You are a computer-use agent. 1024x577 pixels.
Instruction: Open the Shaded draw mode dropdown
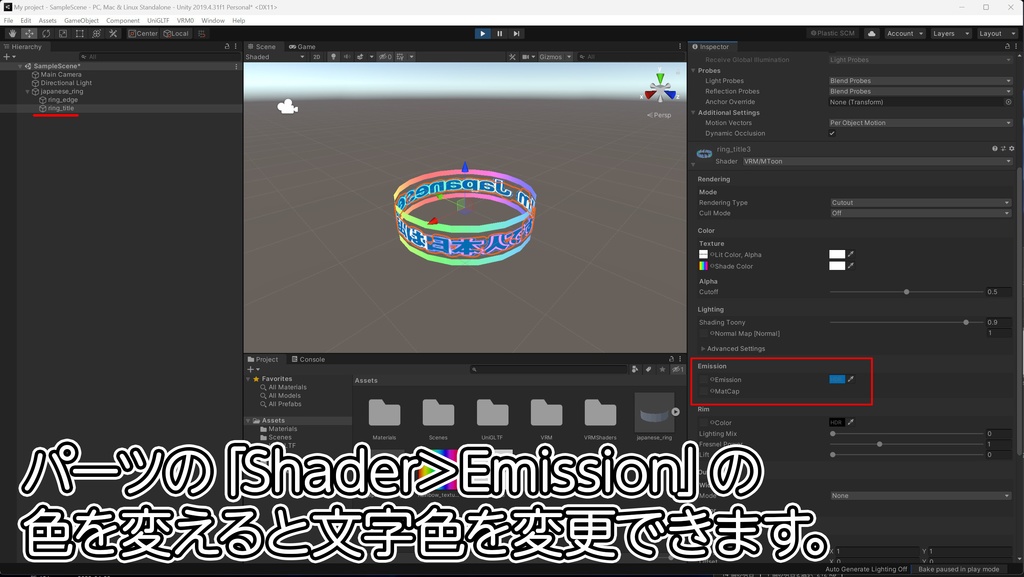point(275,57)
